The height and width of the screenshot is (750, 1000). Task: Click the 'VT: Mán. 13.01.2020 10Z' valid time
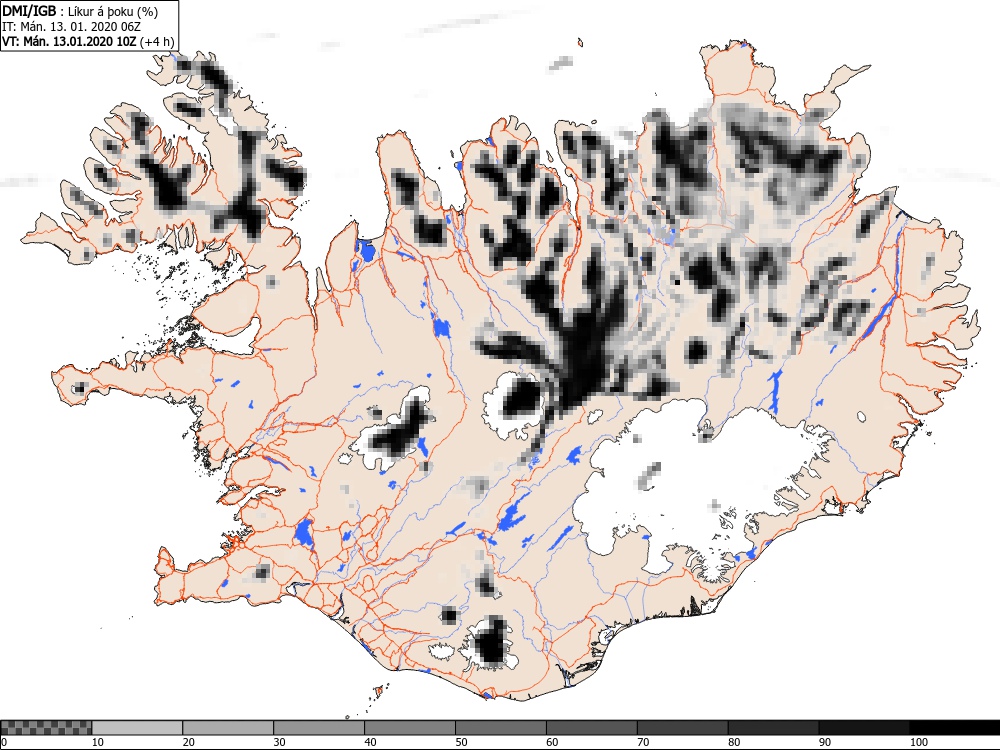pos(69,42)
